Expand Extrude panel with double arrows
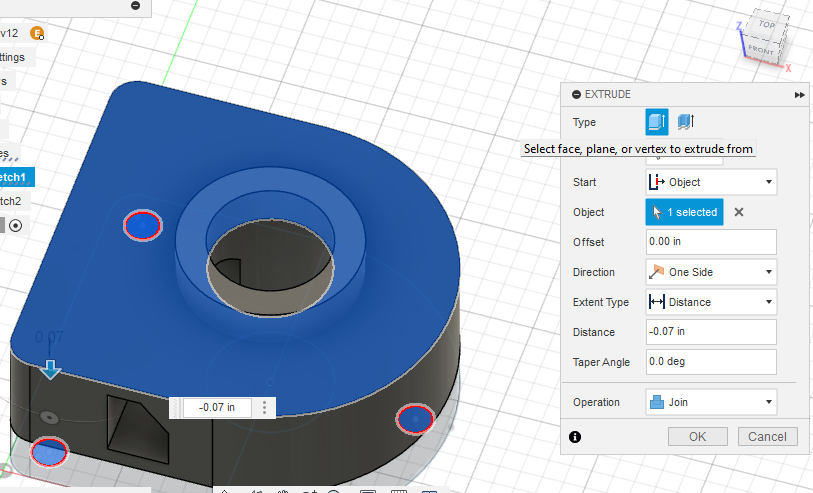 point(799,94)
